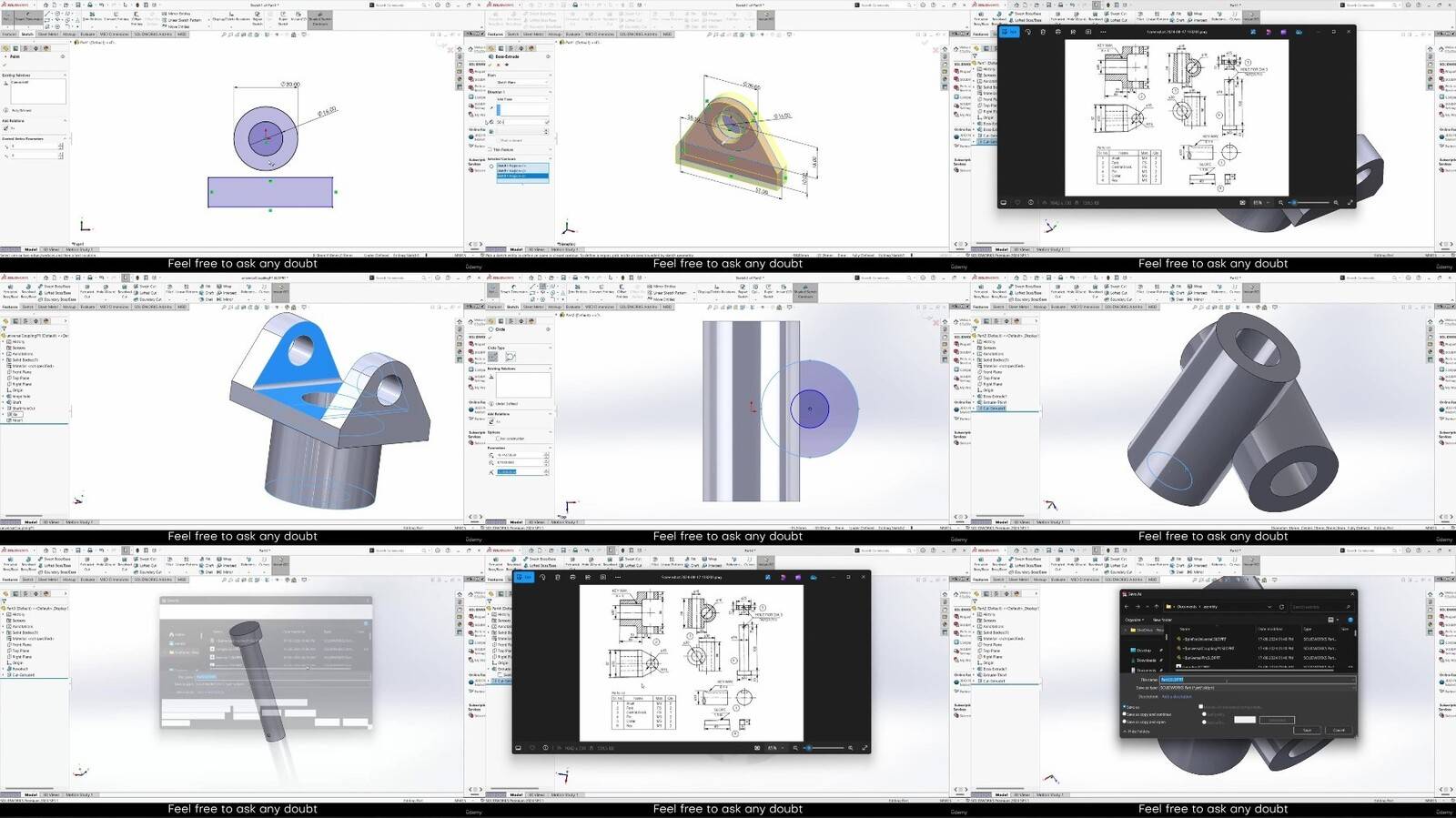Image resolution: width=1456 pixels, height=818 pixels.
Task: Choose the perimeter Circle Type button
Action: click(511, 357)
